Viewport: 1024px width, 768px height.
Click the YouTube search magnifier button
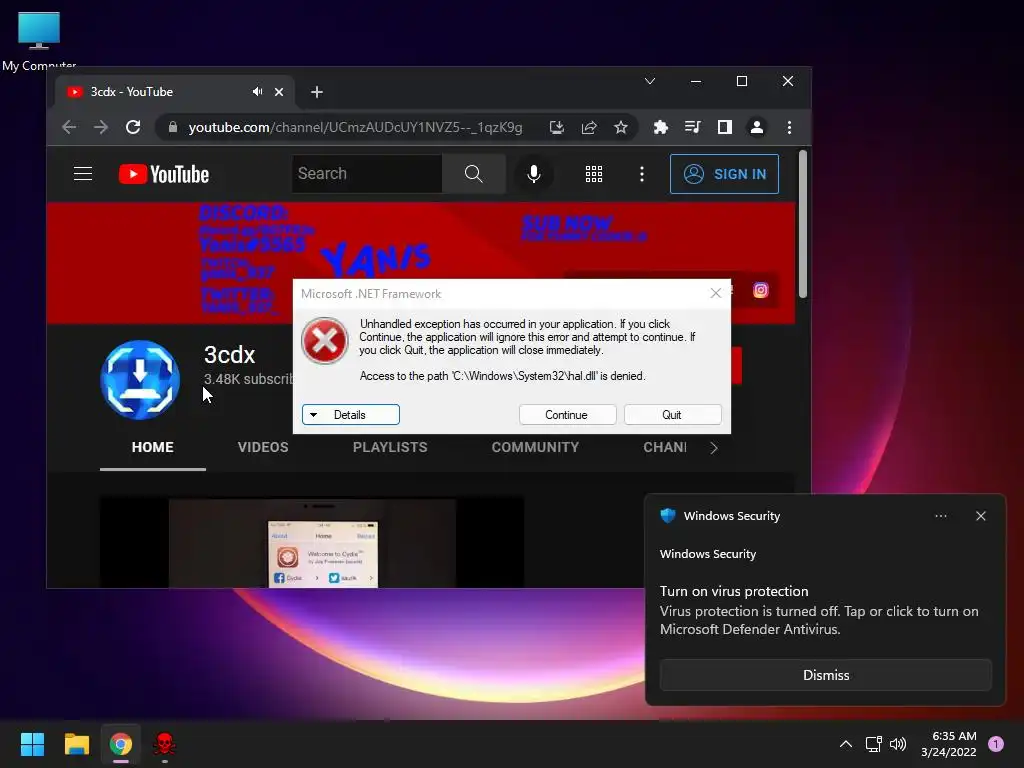(473, 174)
